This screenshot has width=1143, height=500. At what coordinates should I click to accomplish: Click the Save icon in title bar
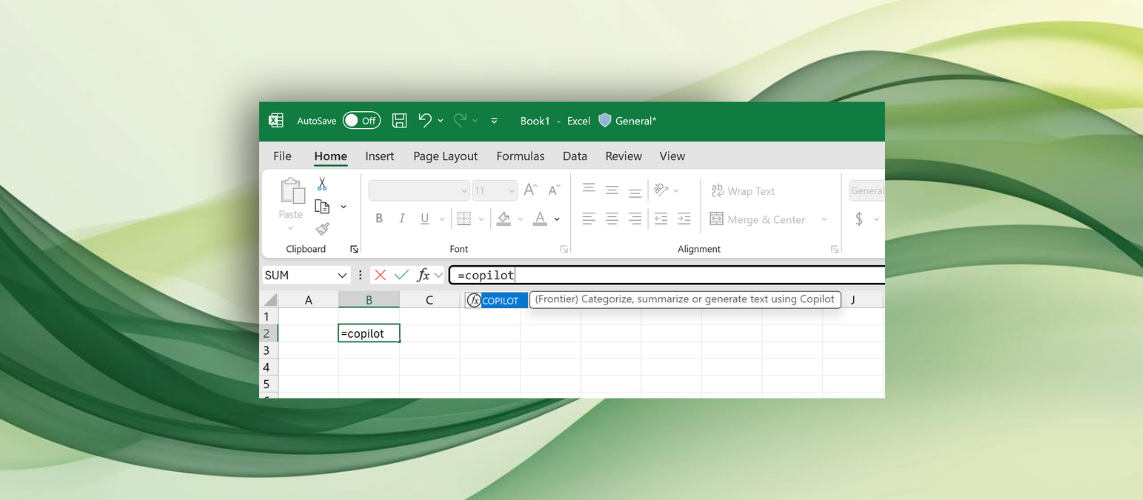click(399, 120)
